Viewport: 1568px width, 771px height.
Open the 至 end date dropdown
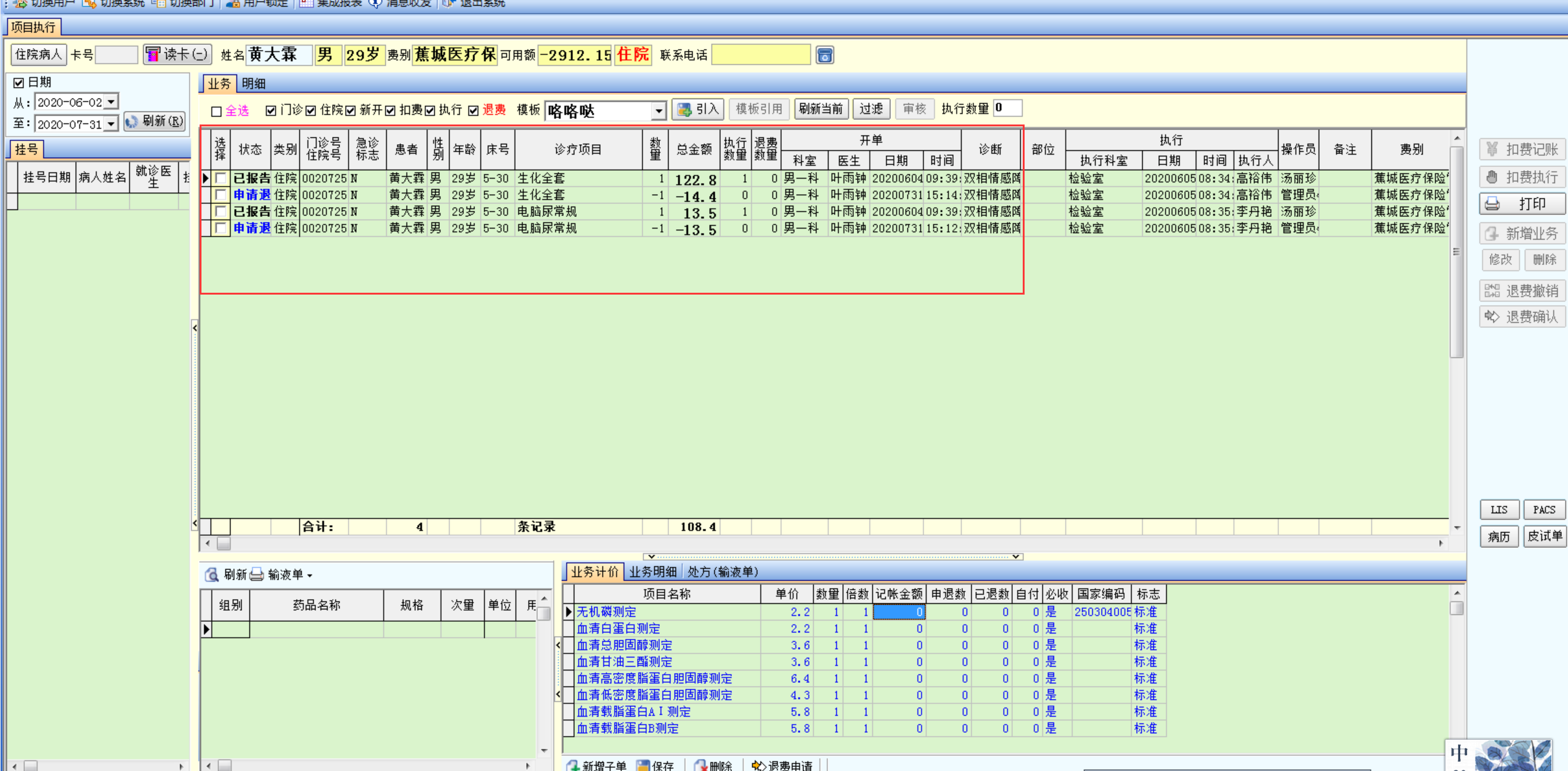pos(111,124)
